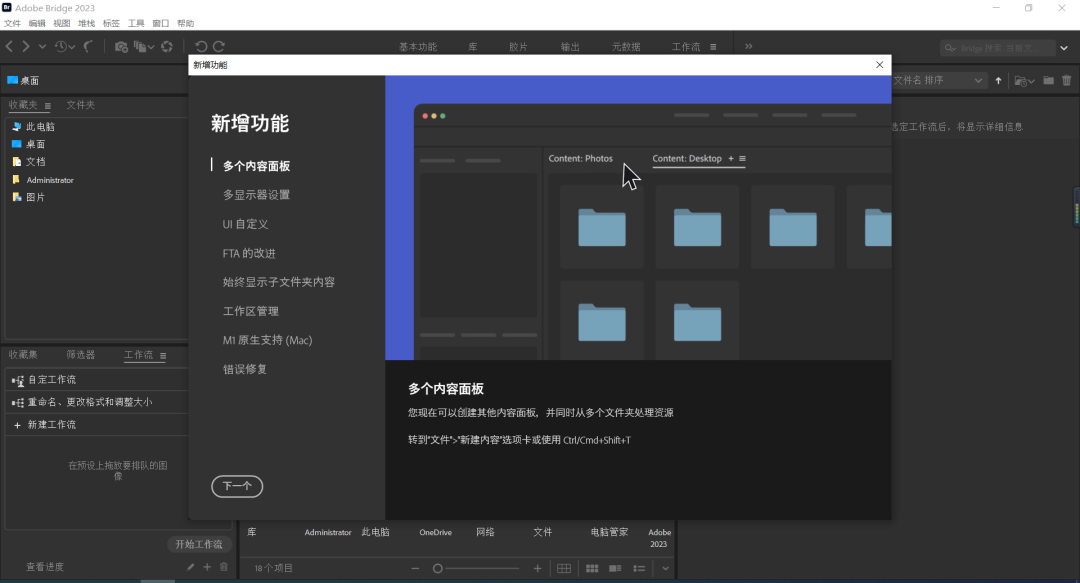The height and width of the screenshot is (583, 1080).
Task: Switch to 胶片 workspace
Action: (x=519, y=47)
